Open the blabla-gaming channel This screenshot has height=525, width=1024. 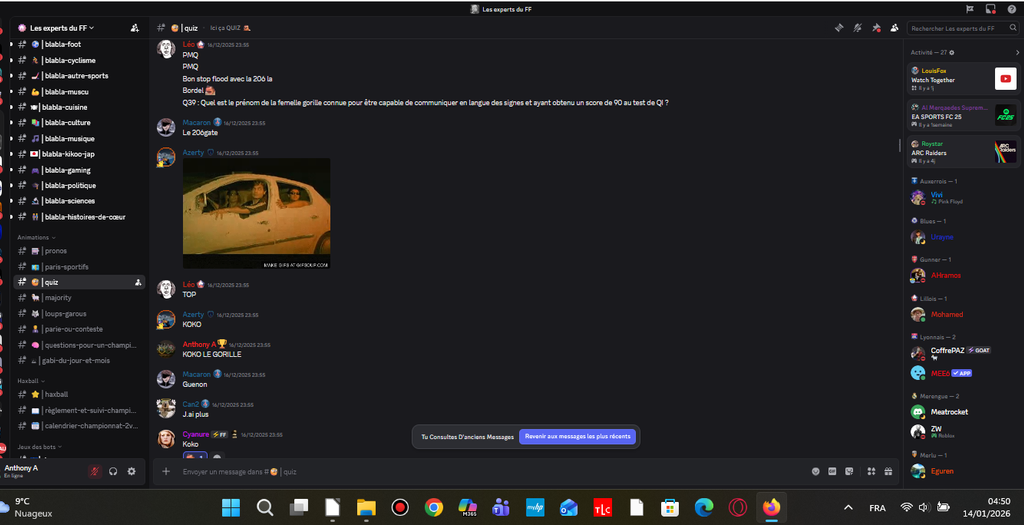69,170
